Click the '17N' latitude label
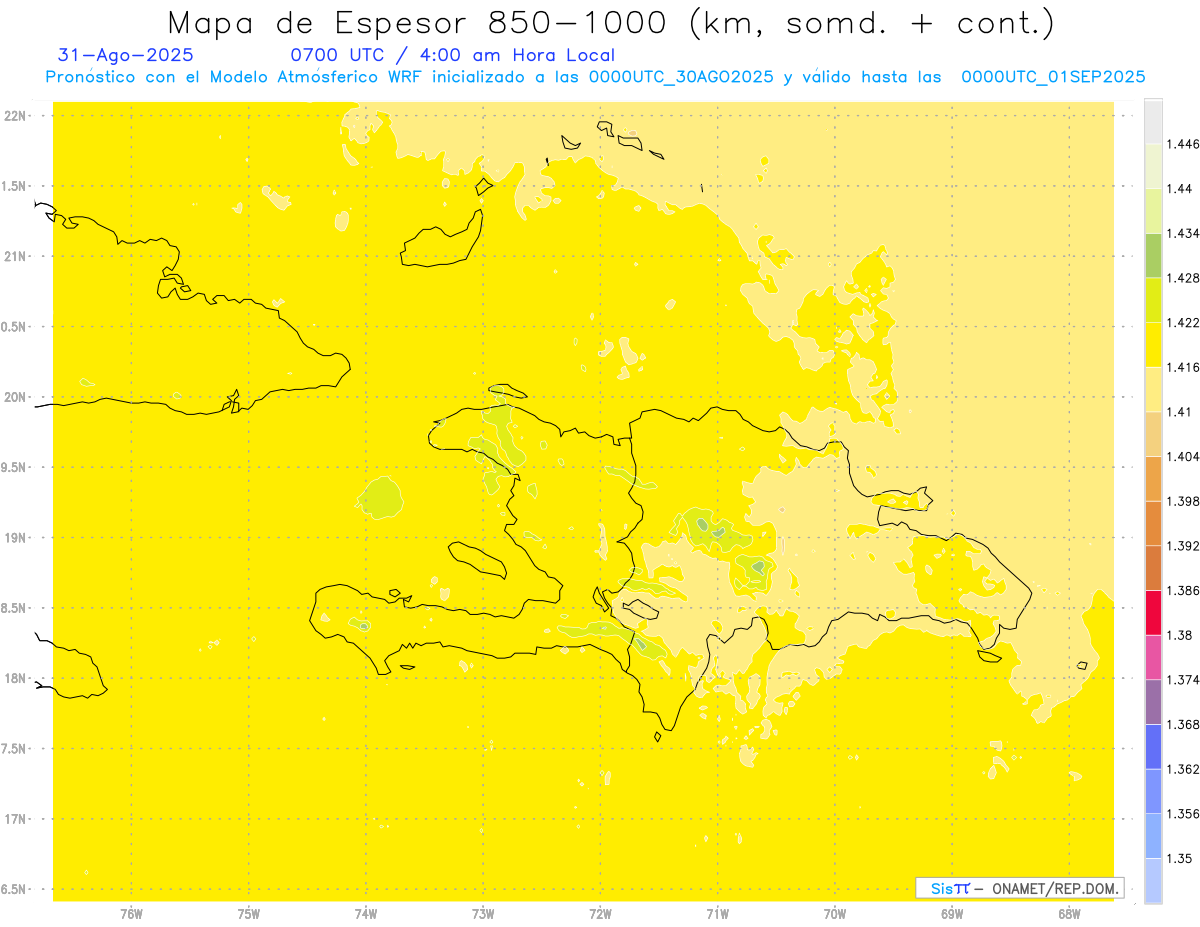1200x927 pixels. click(x=16, y=819)
